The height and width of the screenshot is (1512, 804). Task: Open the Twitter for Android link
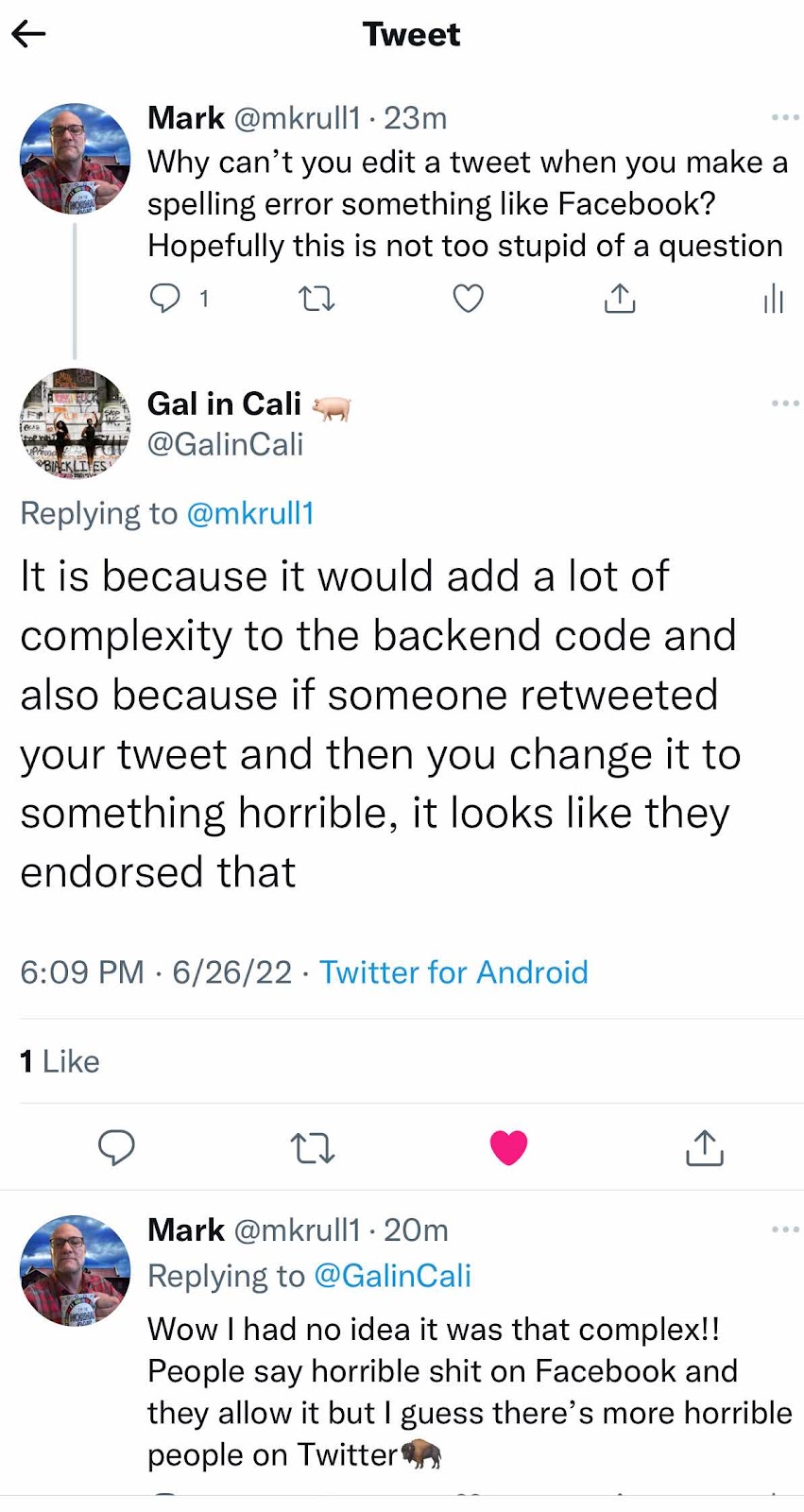pyautogui.click(x=453, y=972)
